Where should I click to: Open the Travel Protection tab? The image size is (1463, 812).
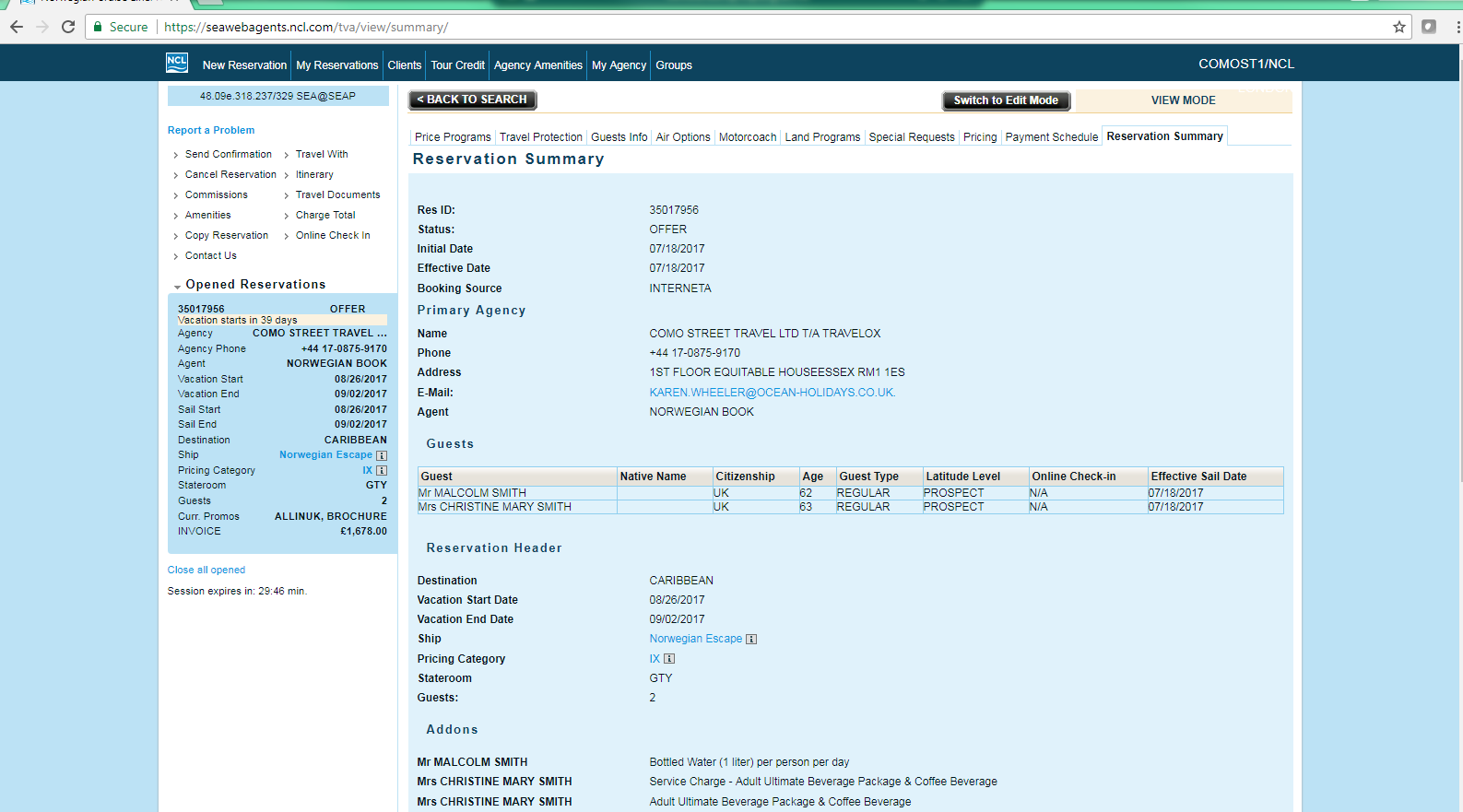pyautogui.click(x=541, y=137)
